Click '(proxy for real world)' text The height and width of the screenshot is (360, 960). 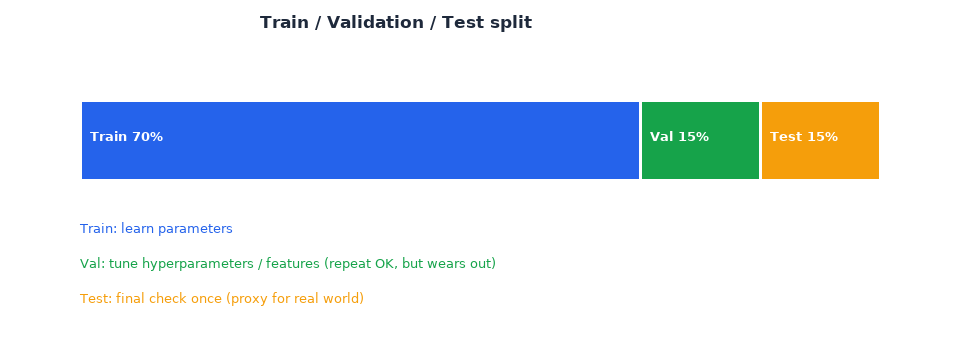[295, 299]
